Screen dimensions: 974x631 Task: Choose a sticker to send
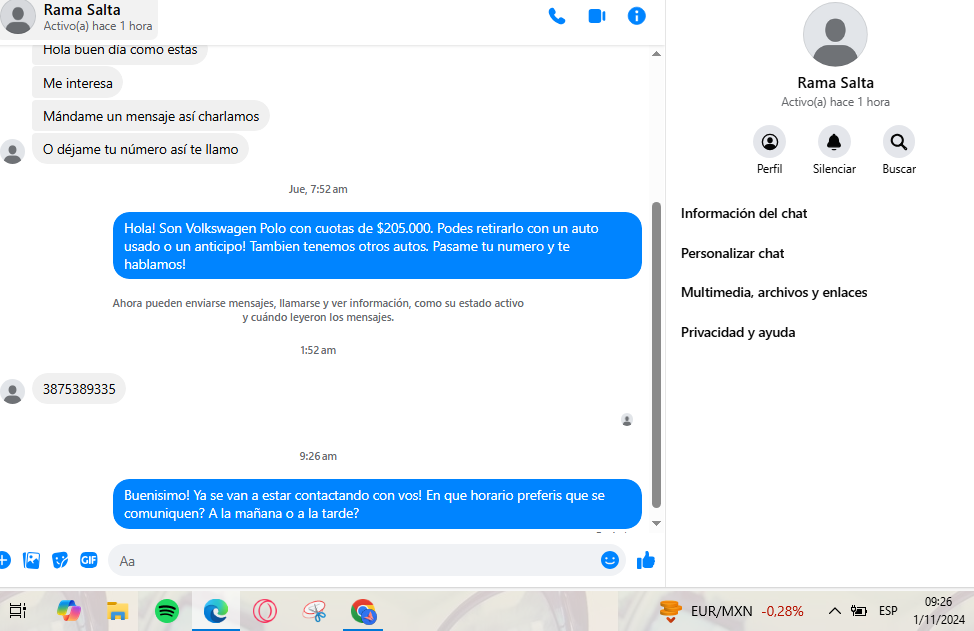click(60, 560)
